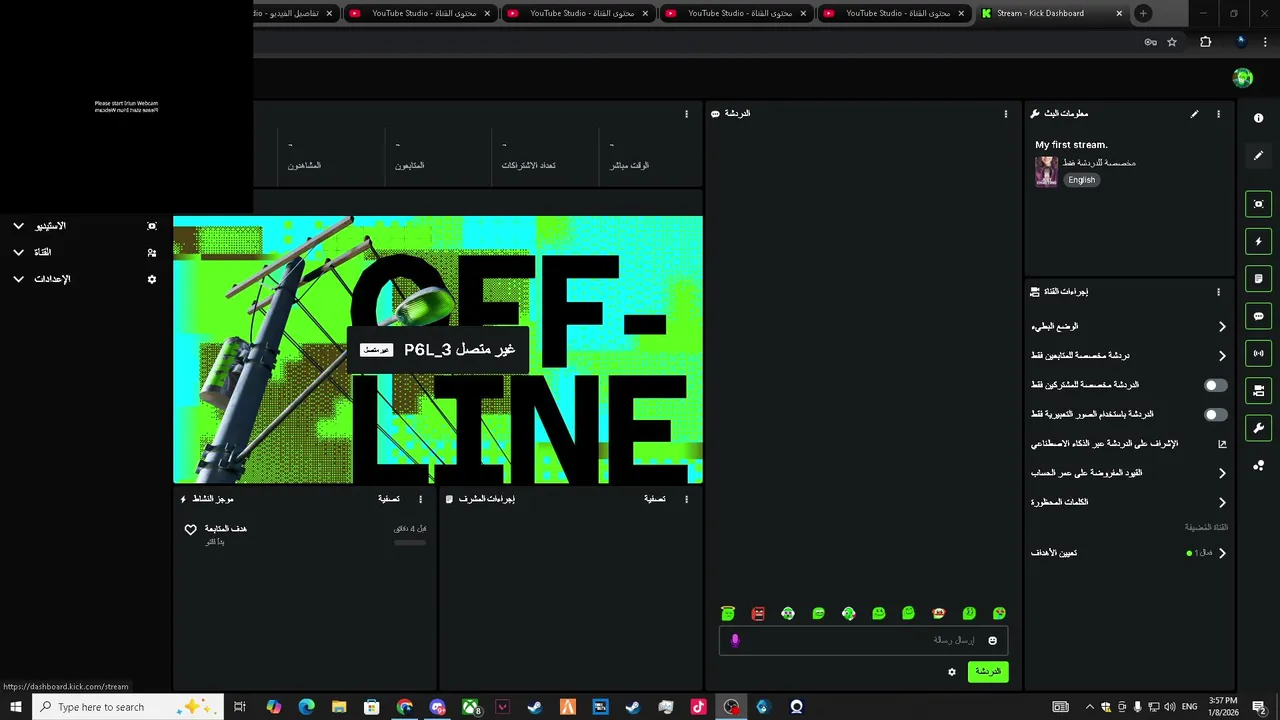Open emoji picker in chat message box
The width and height of the screenshot is (1280, 720).
tap(992, 641)
